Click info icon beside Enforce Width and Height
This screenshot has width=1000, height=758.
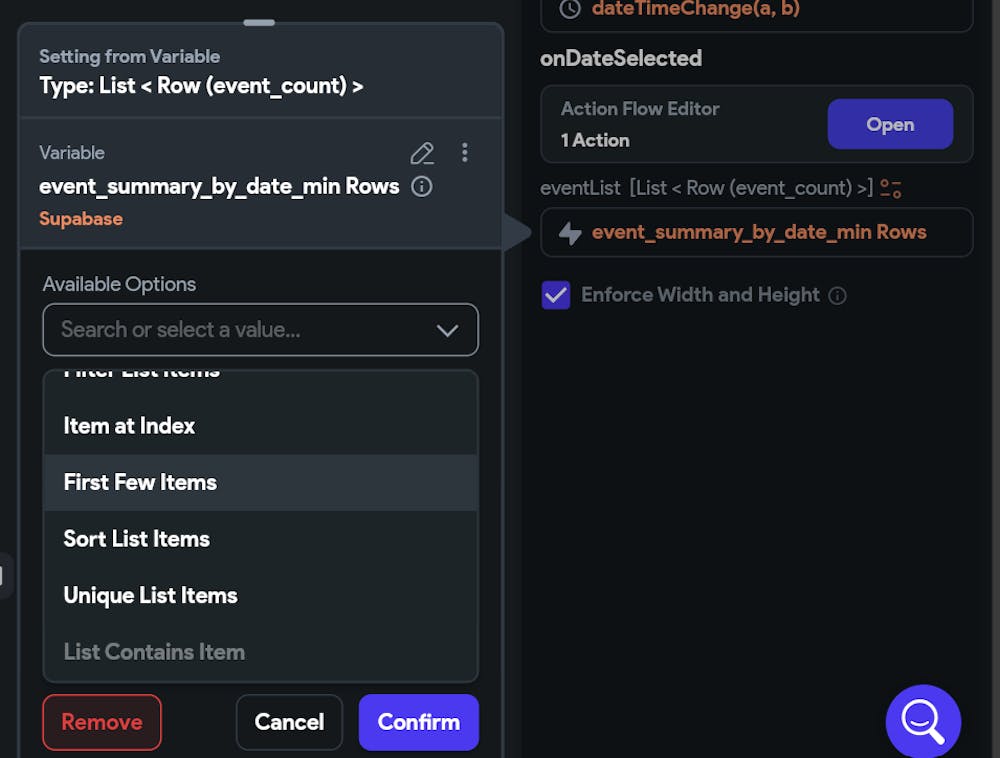[x=838, y=296]
